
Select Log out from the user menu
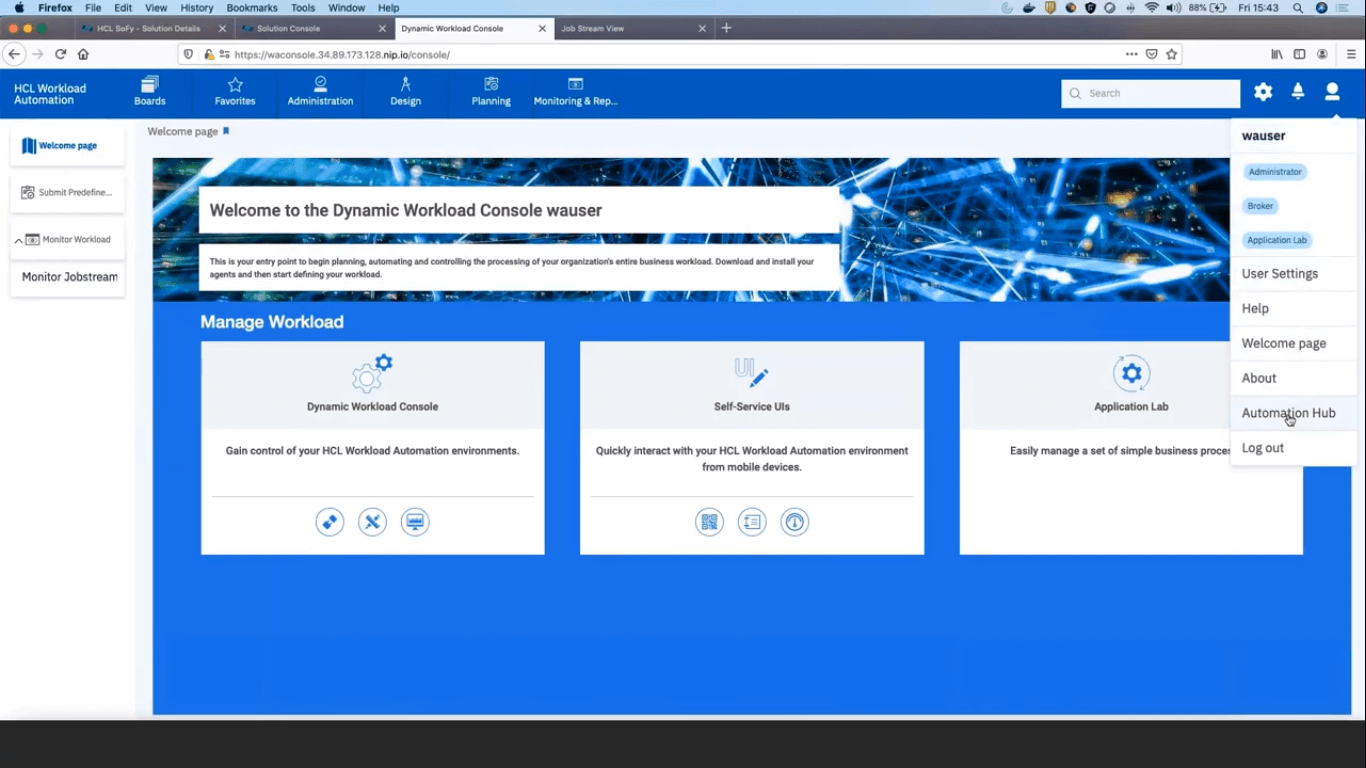1262,447
